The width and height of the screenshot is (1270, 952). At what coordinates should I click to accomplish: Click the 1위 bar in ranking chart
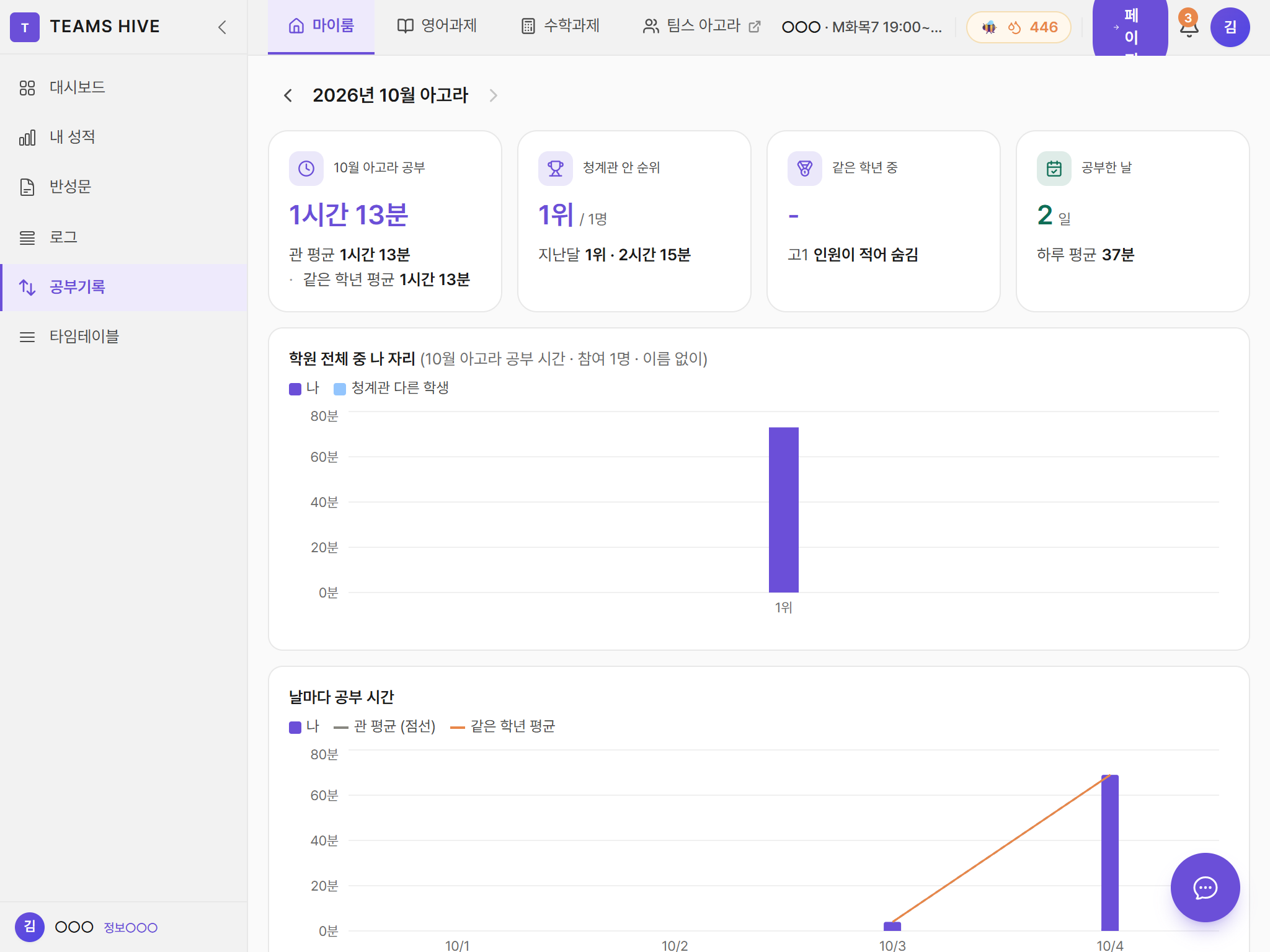coord(784,510)
